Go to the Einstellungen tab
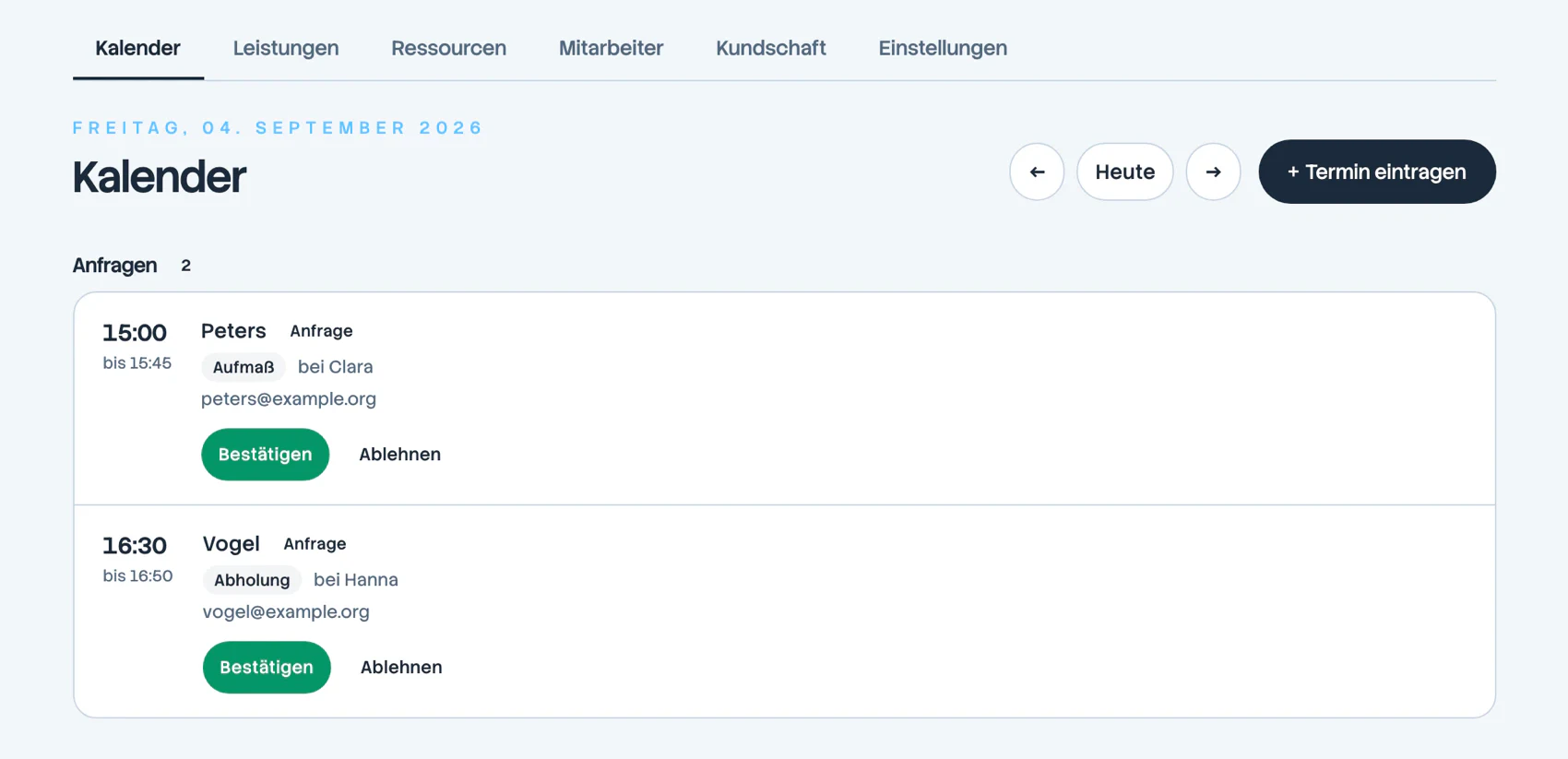This screenshot has height=759, width=1568. point(943,48)
